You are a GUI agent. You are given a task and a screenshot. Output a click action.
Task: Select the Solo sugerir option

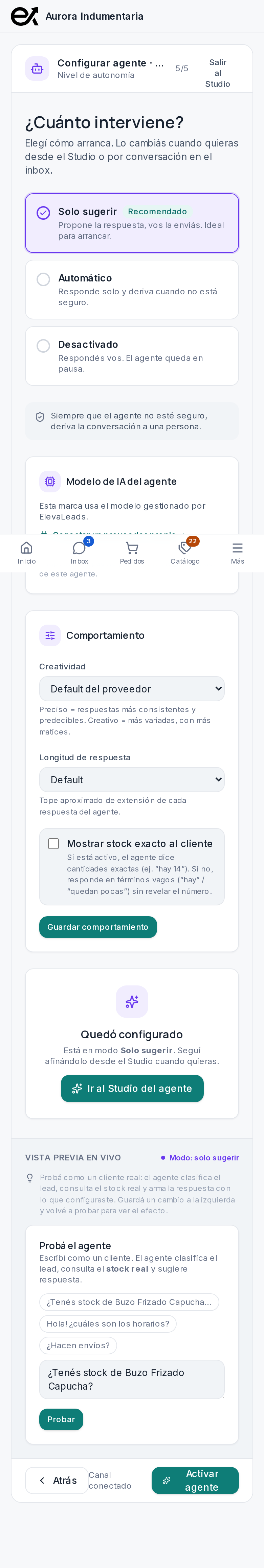pos(132,223)
